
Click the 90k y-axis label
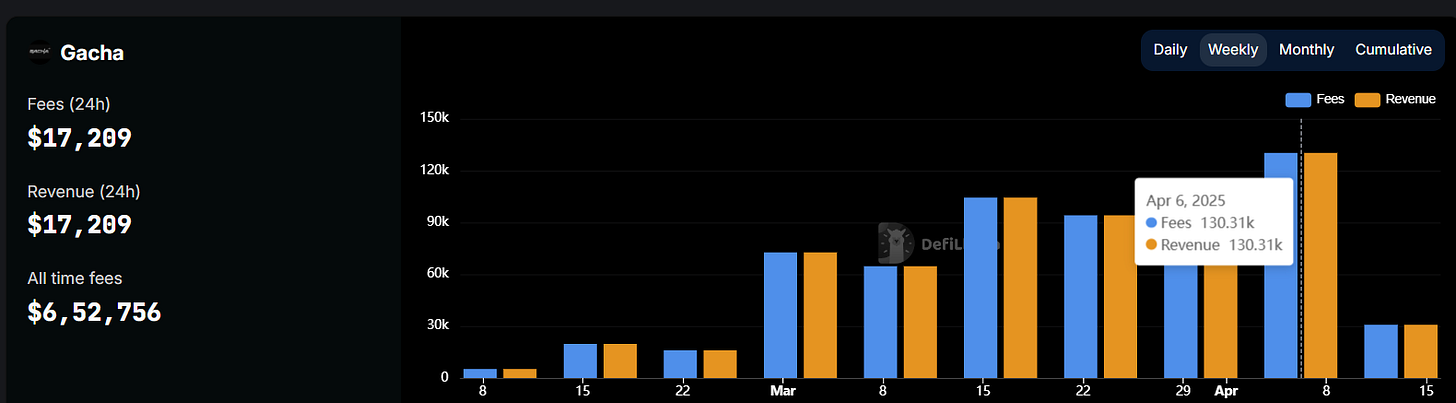[x=439, y=222]
